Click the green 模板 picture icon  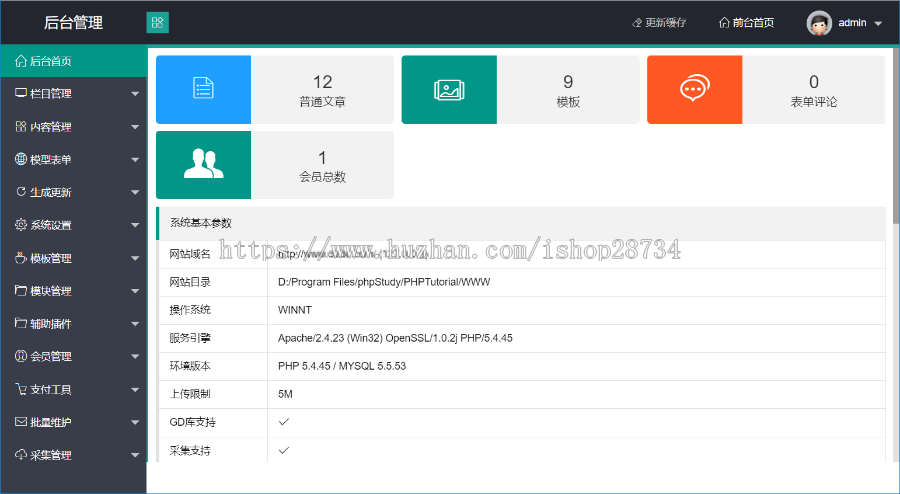tap(449, 90)
